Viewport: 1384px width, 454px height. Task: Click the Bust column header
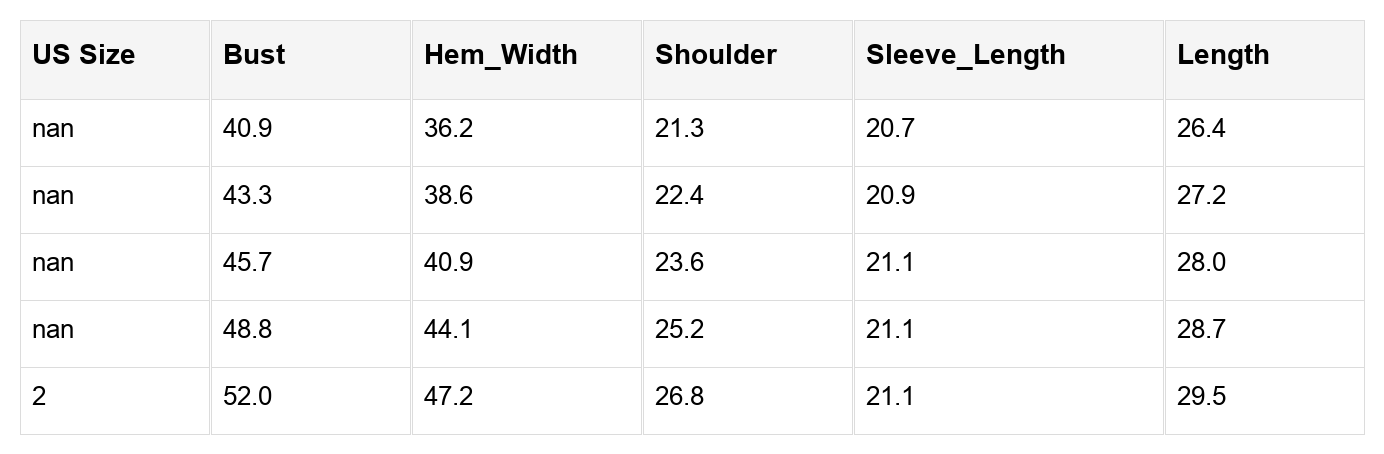tap(254, 55)
